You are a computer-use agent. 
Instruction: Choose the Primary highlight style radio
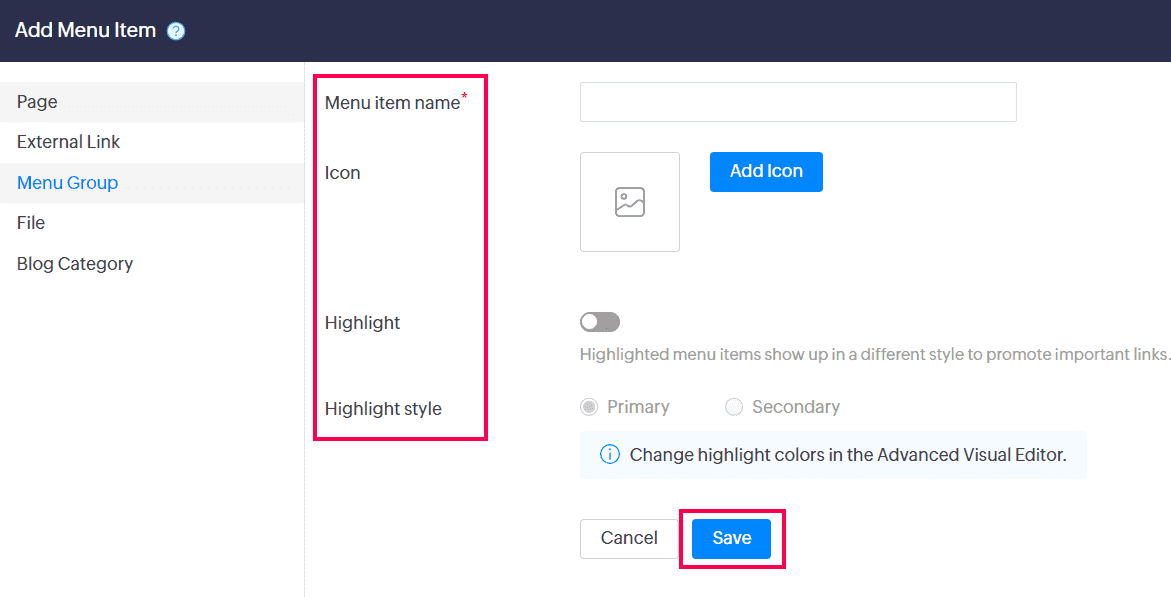[x=589, y=406]
